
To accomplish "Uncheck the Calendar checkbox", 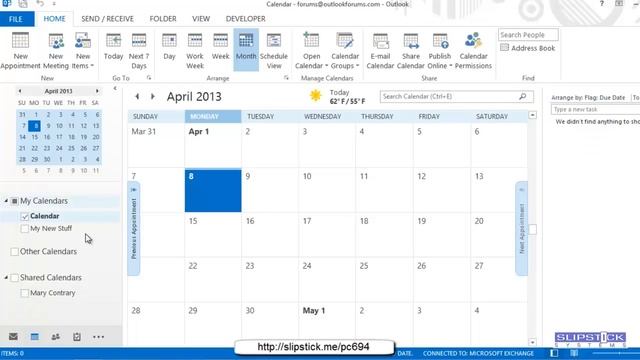I will [24, 216].
